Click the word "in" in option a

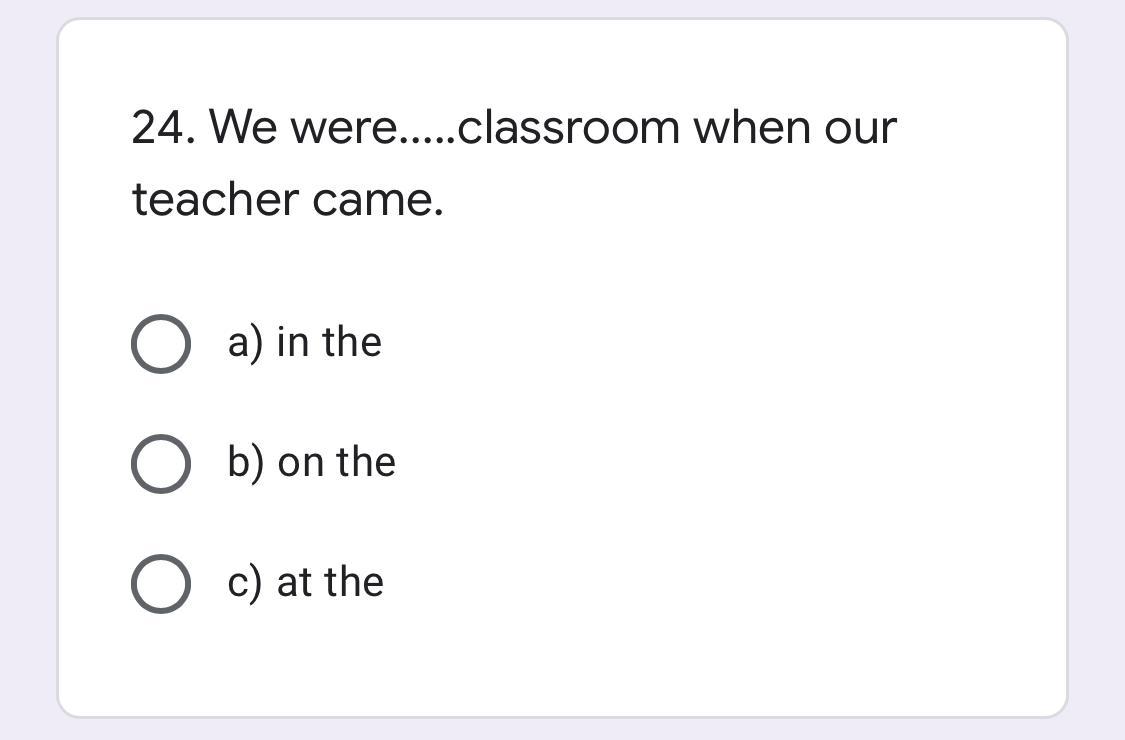point(292,343)
